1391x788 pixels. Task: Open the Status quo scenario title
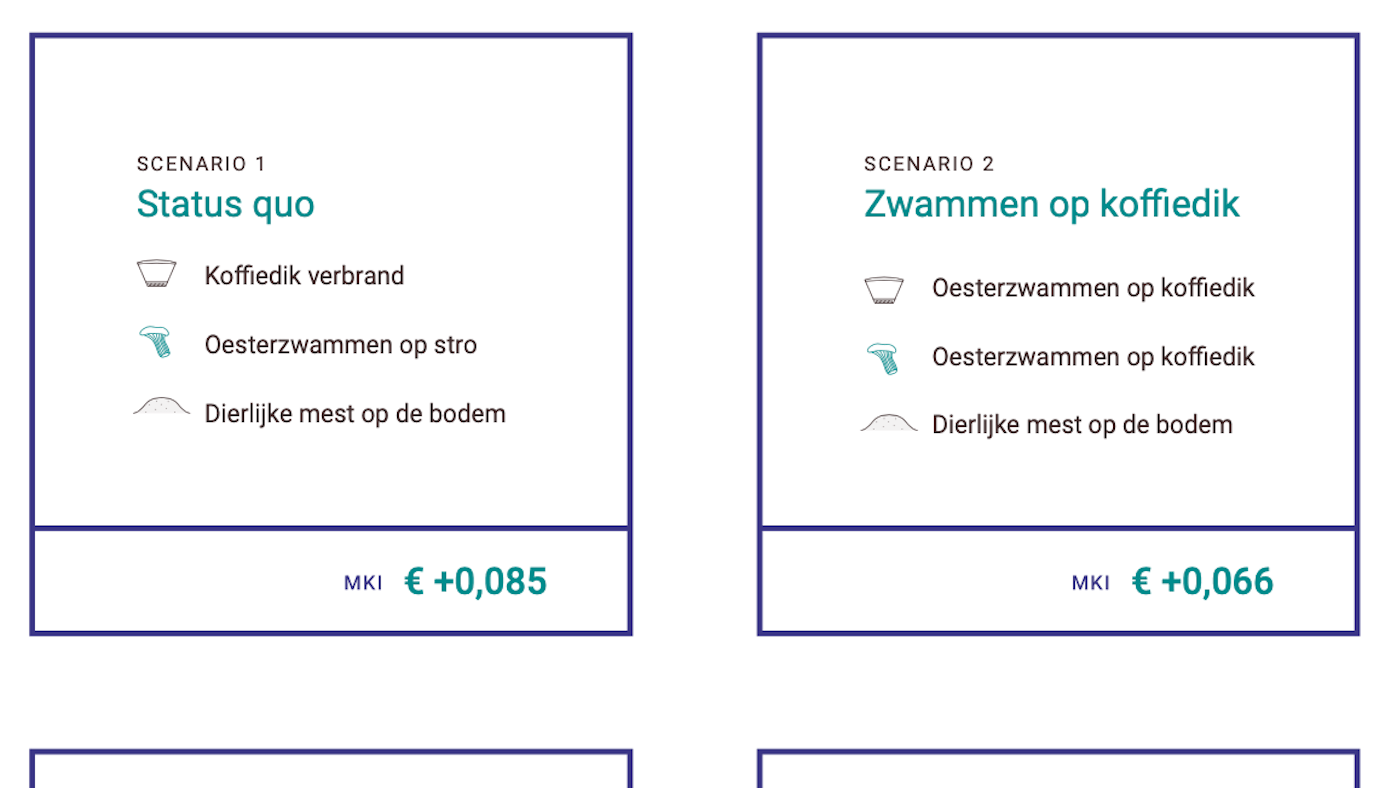pyautogui.click(x=225, y=204)
